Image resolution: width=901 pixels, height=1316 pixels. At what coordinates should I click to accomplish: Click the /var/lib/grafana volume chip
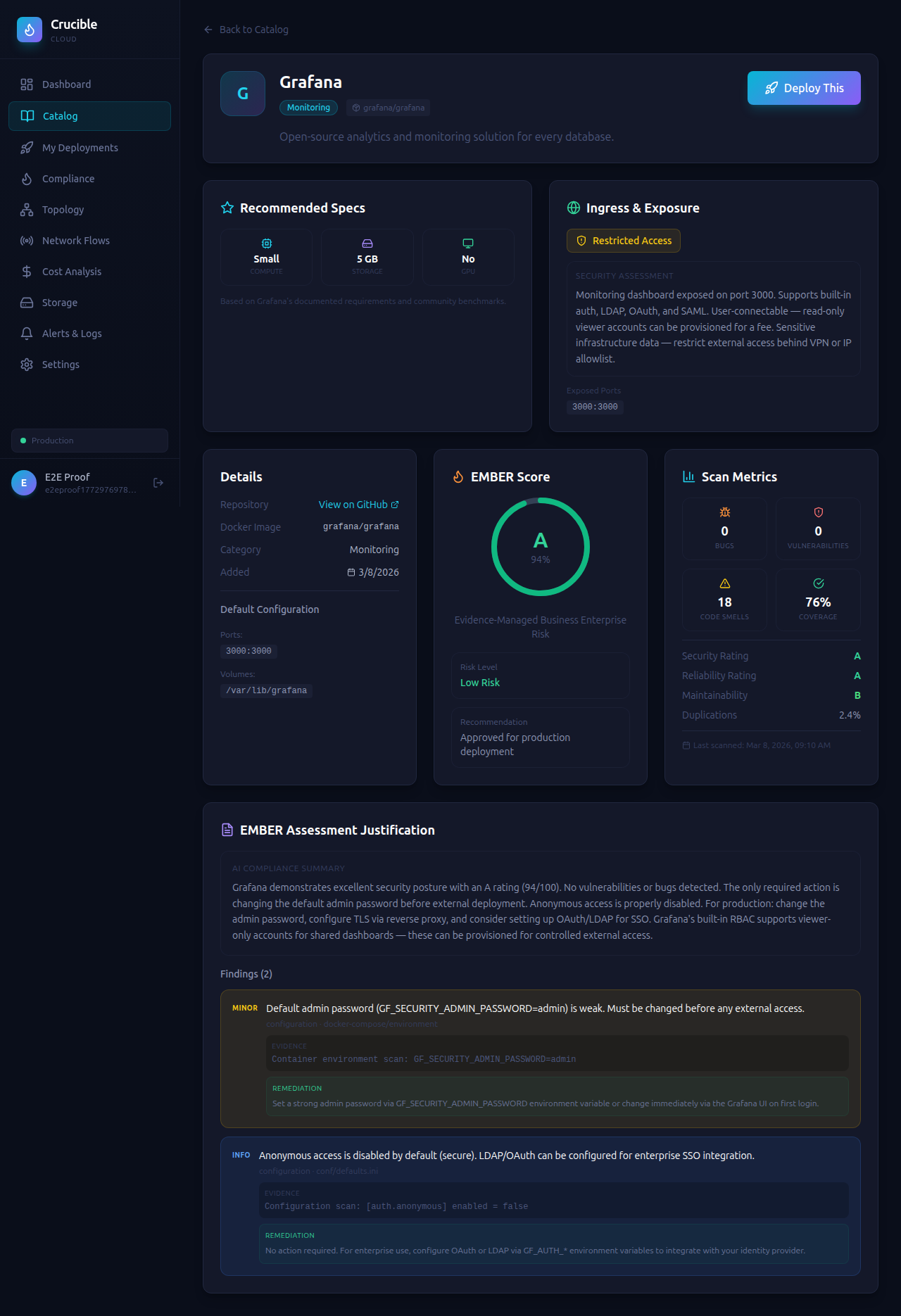click(x=266, y=690)
